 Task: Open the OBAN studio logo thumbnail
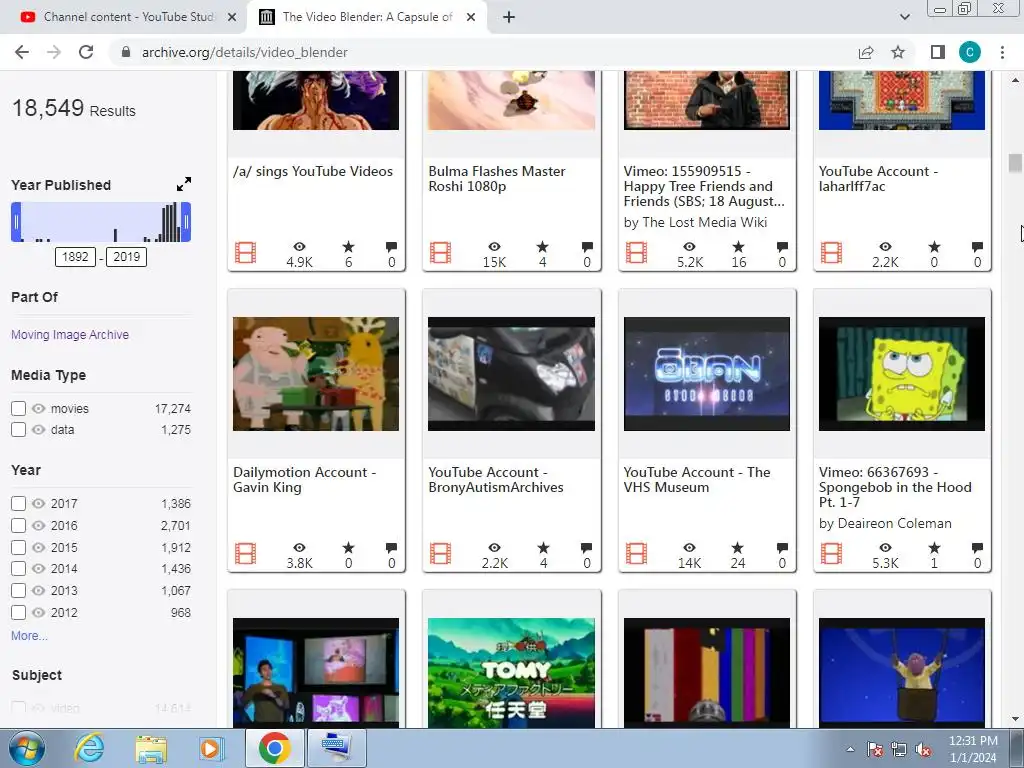(707, 374)
